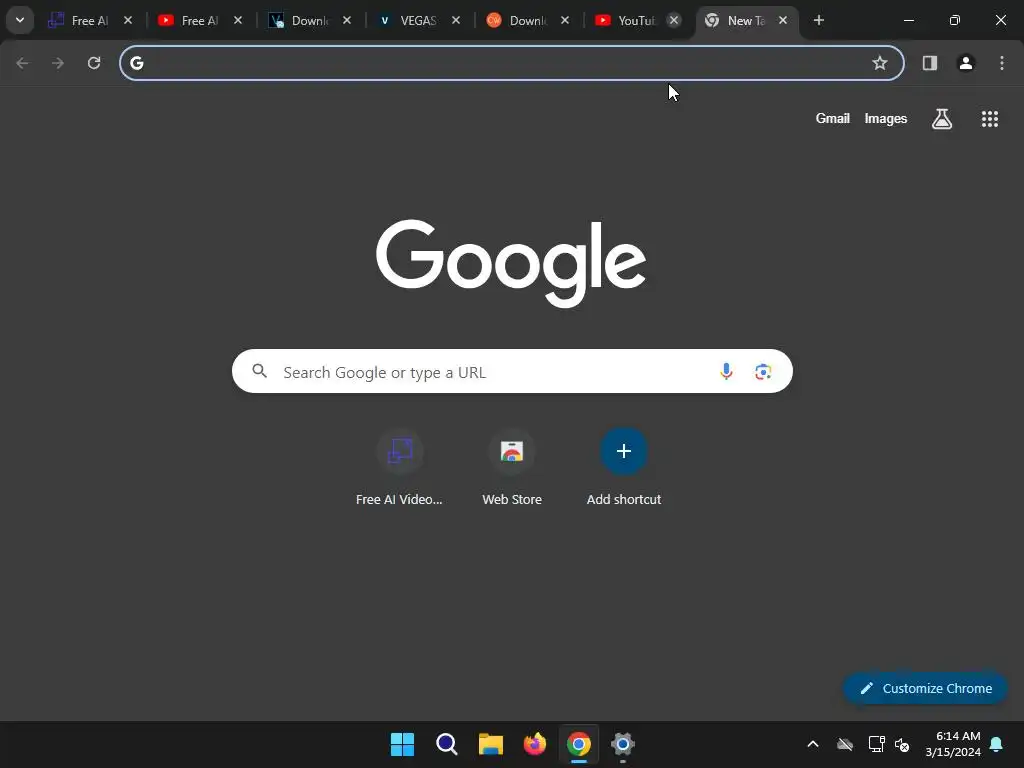
Task: Close the first Free AI tab
Action: point(128,20)
